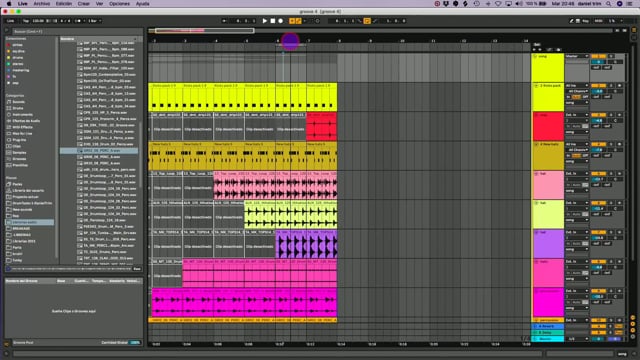This screenshot has width=640, height=360.
Task: Arm the Arrangement Record button
Action: coord(281,21)
